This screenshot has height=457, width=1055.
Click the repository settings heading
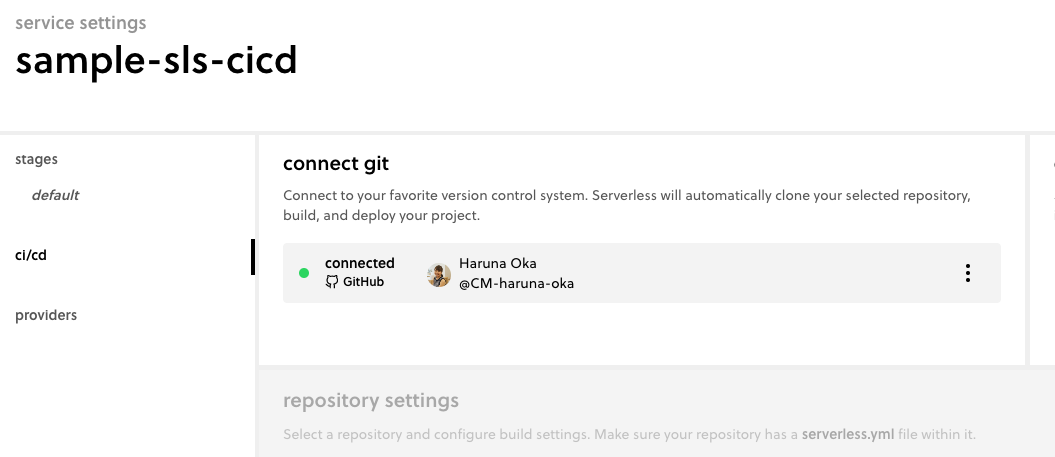[371, 401]
